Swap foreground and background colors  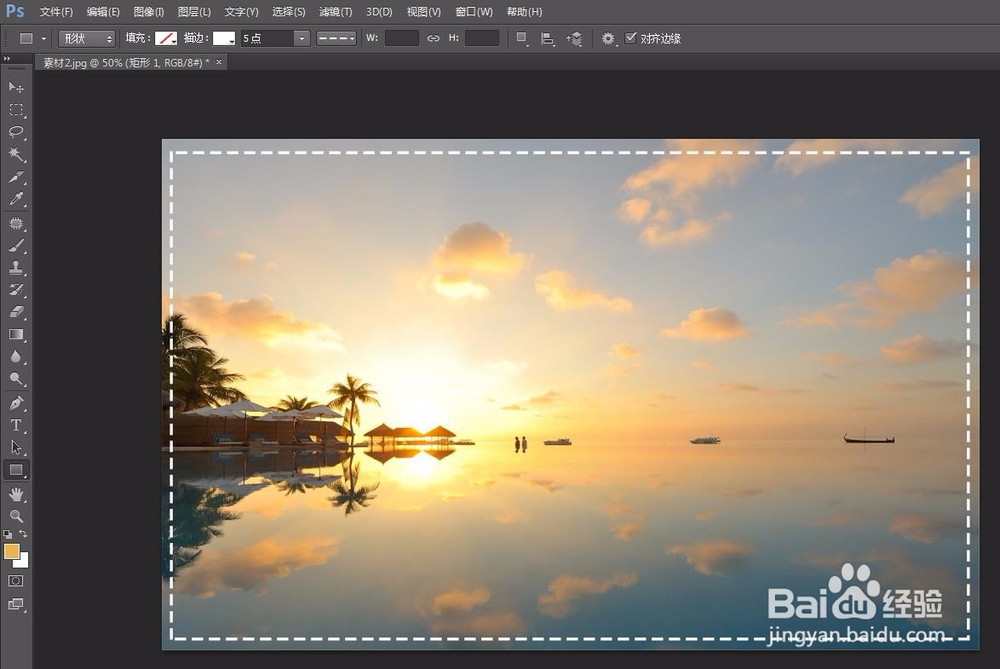(23, 534)
